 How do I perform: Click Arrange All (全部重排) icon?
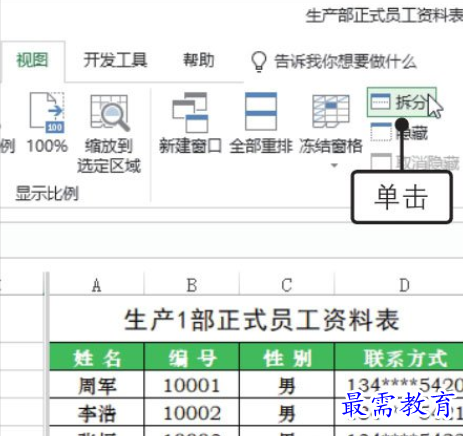(x=261, y=112)
